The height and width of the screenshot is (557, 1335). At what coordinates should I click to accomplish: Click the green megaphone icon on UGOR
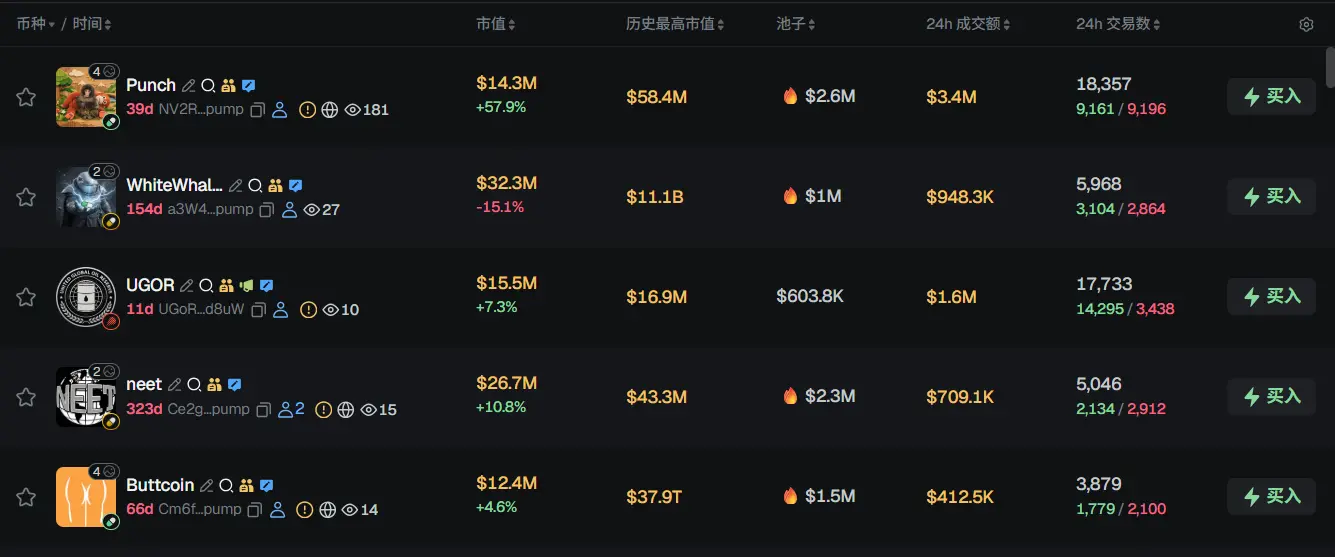pyautogui.click(x=246, y=286)
